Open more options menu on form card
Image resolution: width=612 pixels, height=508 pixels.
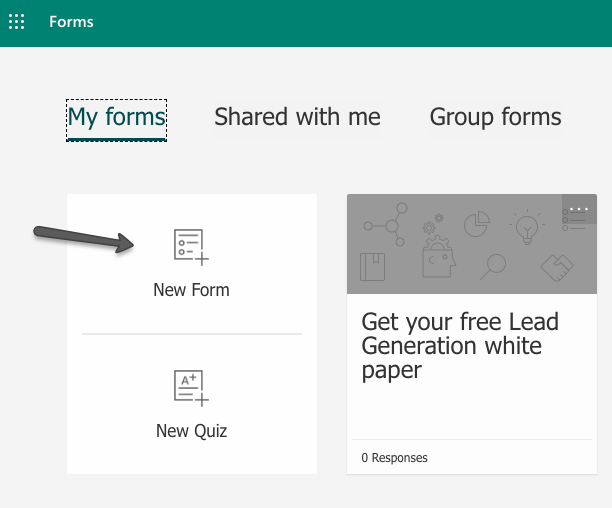click(x=579, y=209)
